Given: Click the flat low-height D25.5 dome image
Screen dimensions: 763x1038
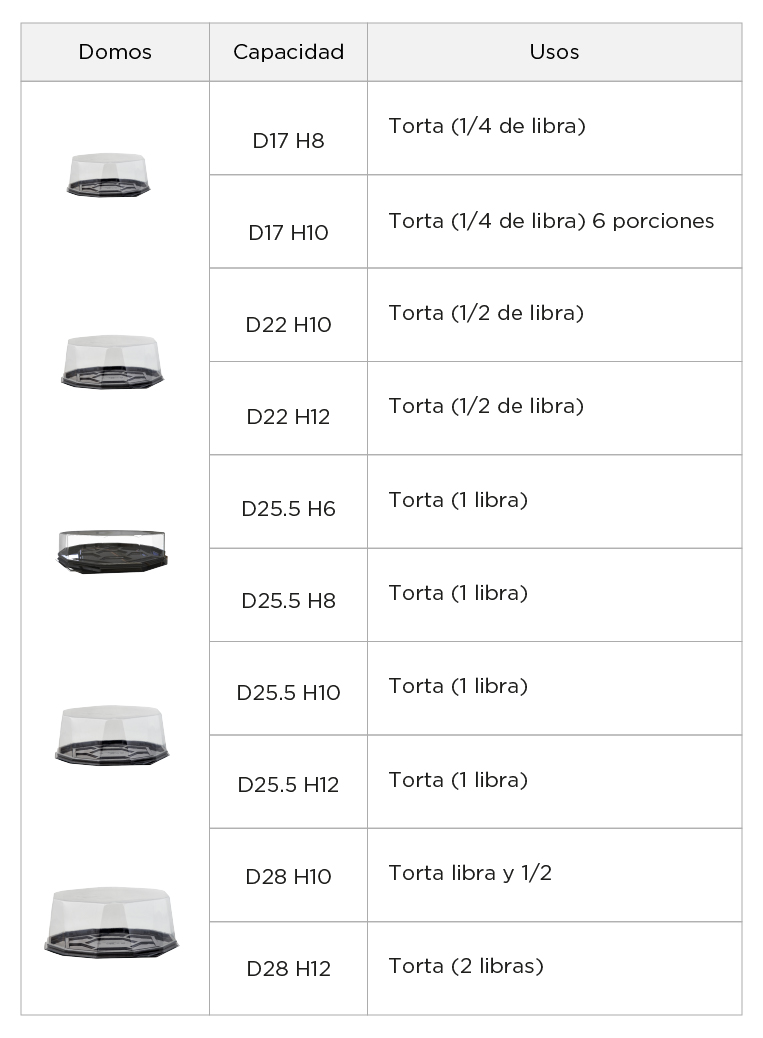Looking at the screenshot, I should coord(112,551).
